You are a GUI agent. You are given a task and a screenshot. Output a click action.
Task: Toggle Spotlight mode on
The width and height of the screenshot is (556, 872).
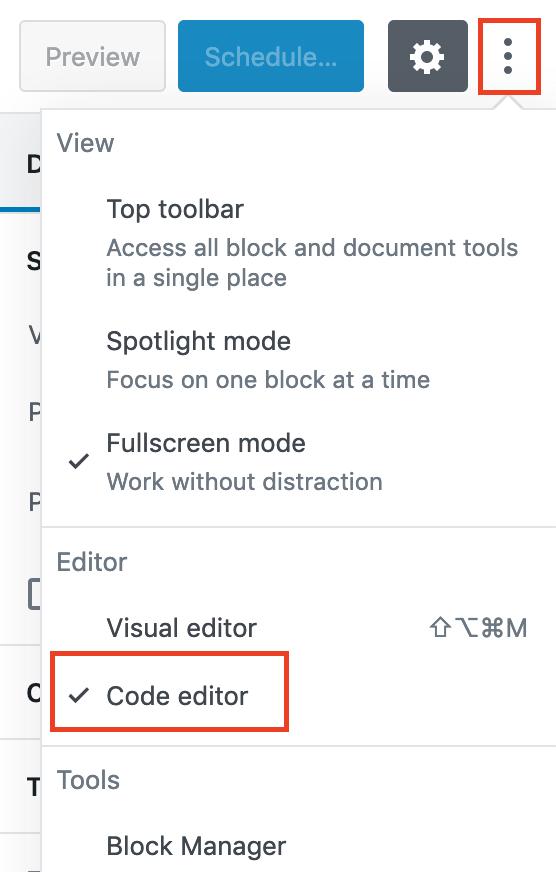click(299, 360)
